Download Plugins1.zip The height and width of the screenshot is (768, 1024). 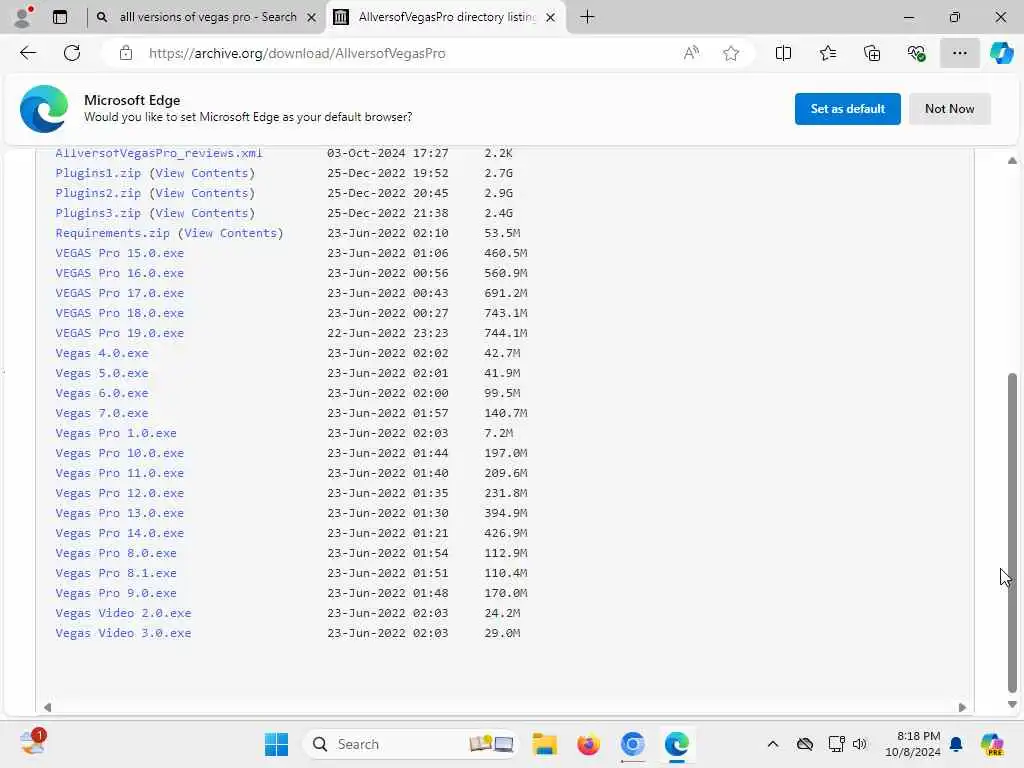coord(98,173)
